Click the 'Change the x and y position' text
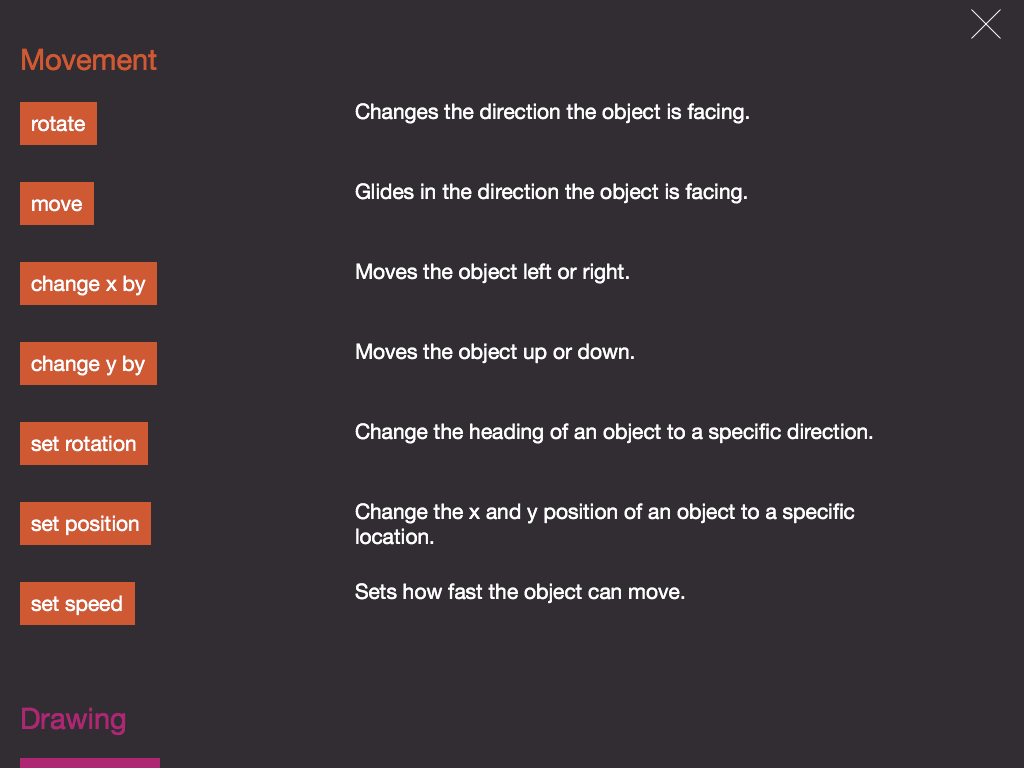Image resolution: width=1024 pixels, height=768 pixels. click(x=604, y=512)
